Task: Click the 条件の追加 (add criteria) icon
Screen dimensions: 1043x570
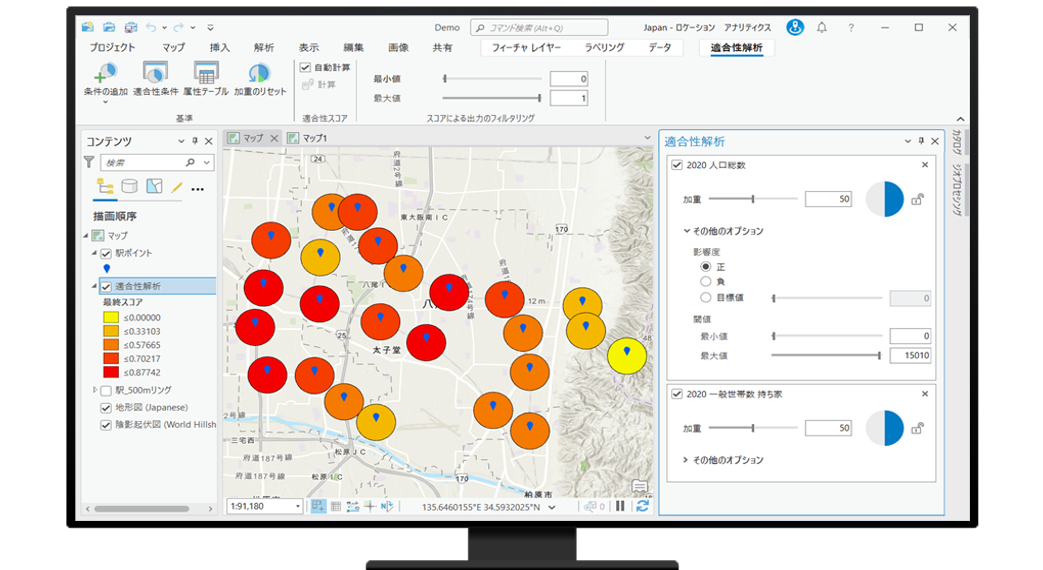Action: [x=105, y=74]
